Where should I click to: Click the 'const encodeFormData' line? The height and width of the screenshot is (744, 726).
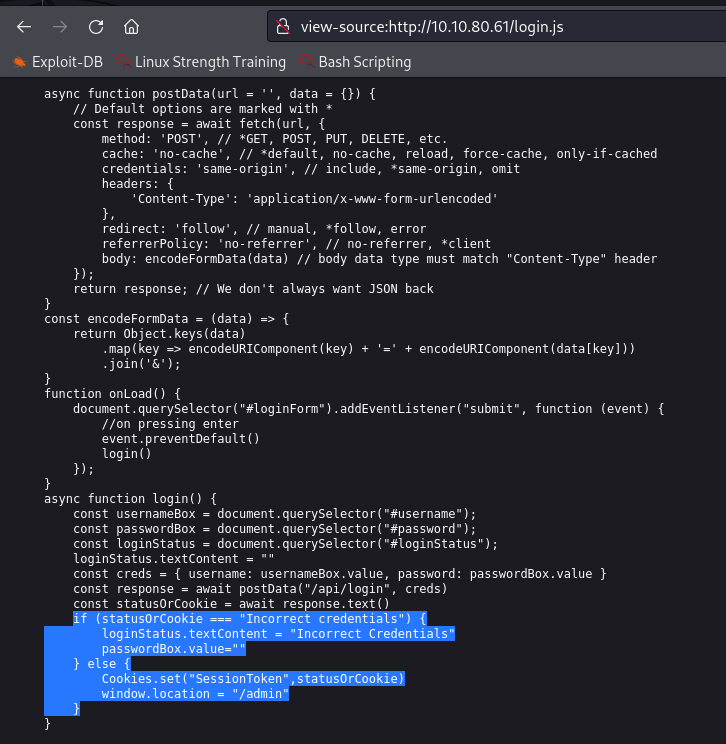(x=166, y=318)
